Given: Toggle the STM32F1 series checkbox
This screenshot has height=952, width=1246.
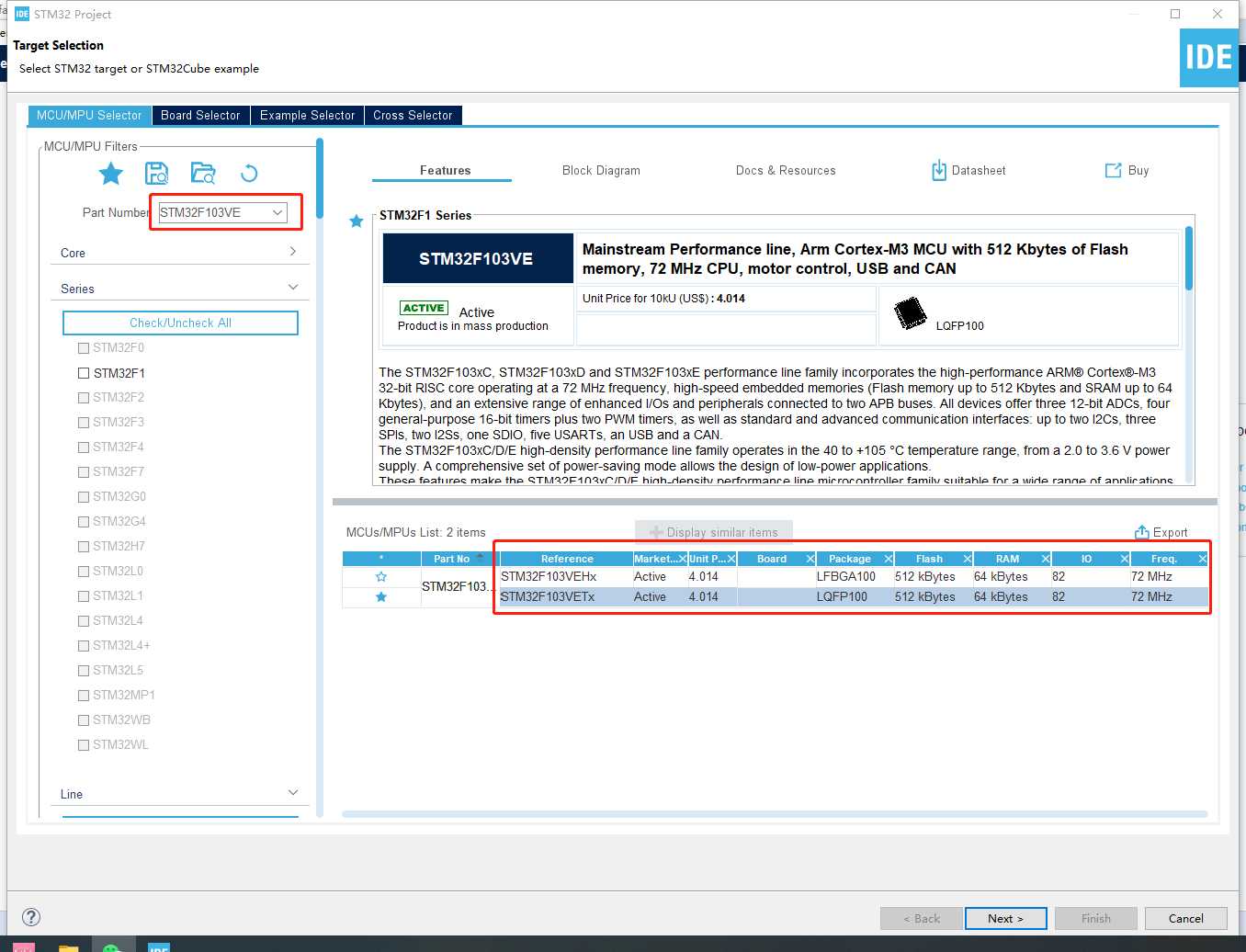Looking at the screenshot, I should [x=84, y=373].
